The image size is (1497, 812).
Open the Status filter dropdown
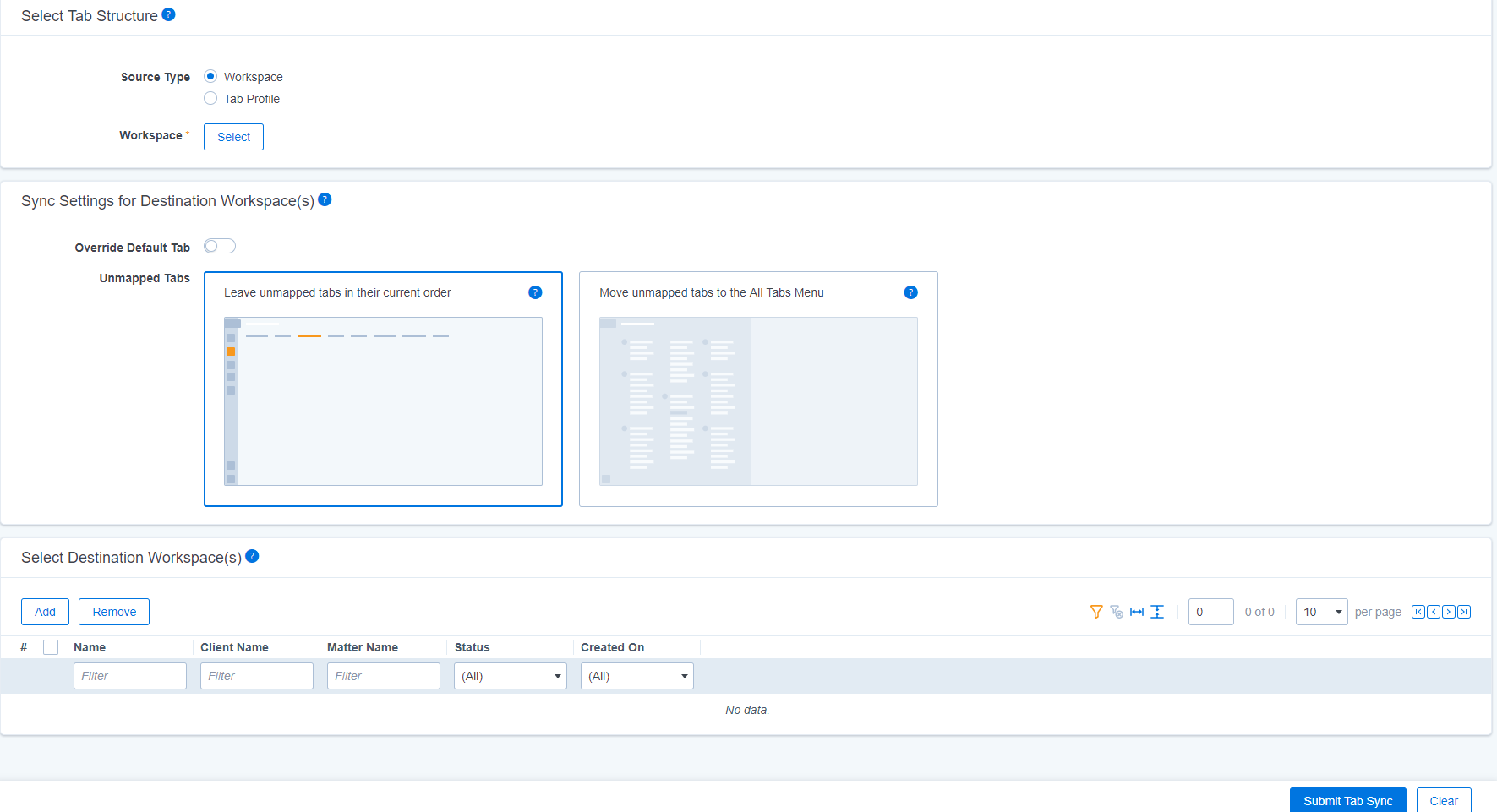point(511,676)
